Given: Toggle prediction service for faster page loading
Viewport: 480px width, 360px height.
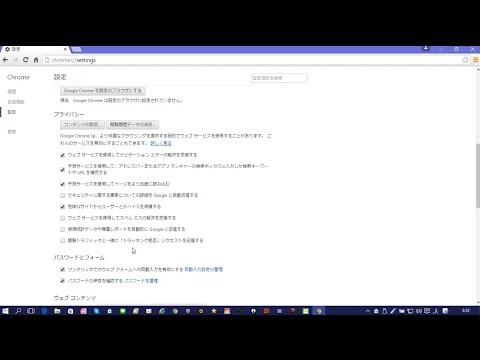Looking at the screenshot, I should pyautogui.click(x=62, y=184).
